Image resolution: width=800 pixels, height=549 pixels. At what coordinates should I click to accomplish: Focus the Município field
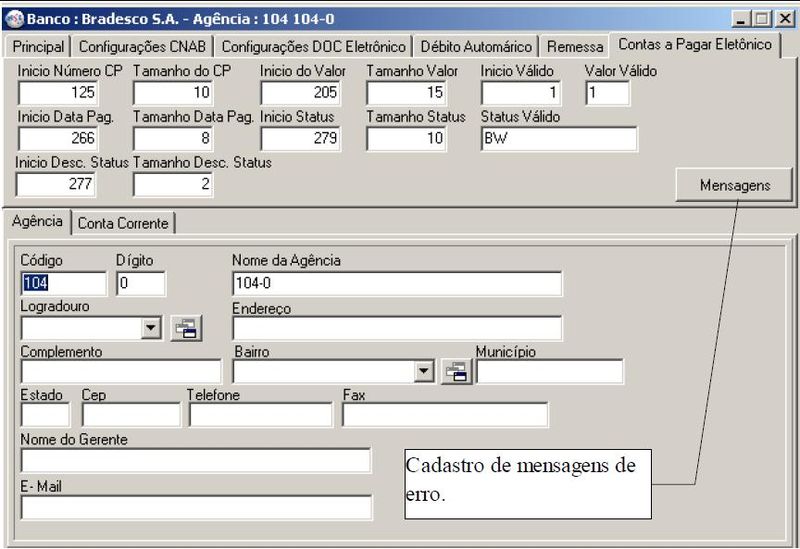549,371
